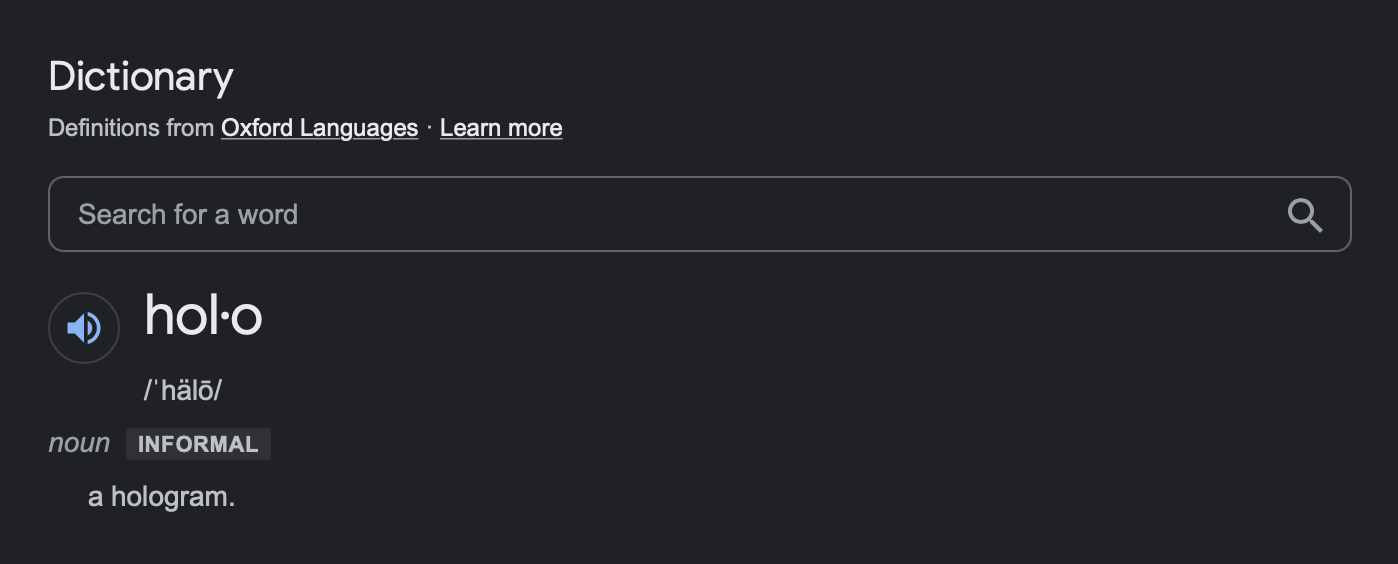The image size is (1398, 564).
Task: Follow the Learn more link
Action: [501, 128]
